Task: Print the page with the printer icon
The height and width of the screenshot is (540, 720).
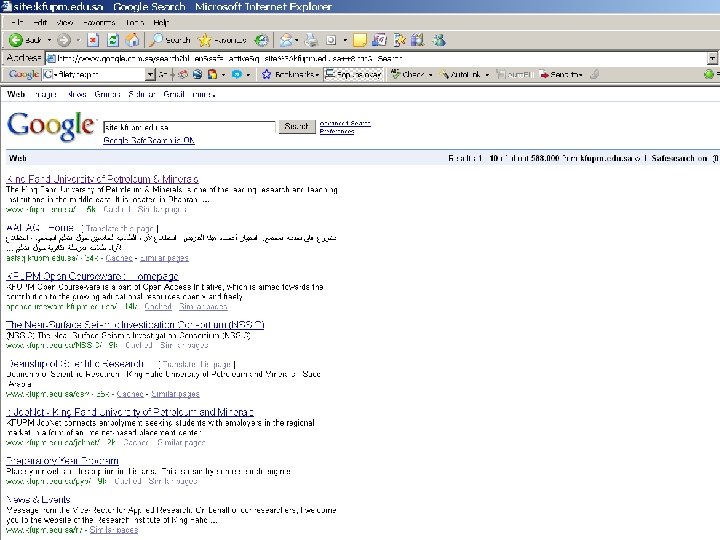Action: (x=311, y=40)
